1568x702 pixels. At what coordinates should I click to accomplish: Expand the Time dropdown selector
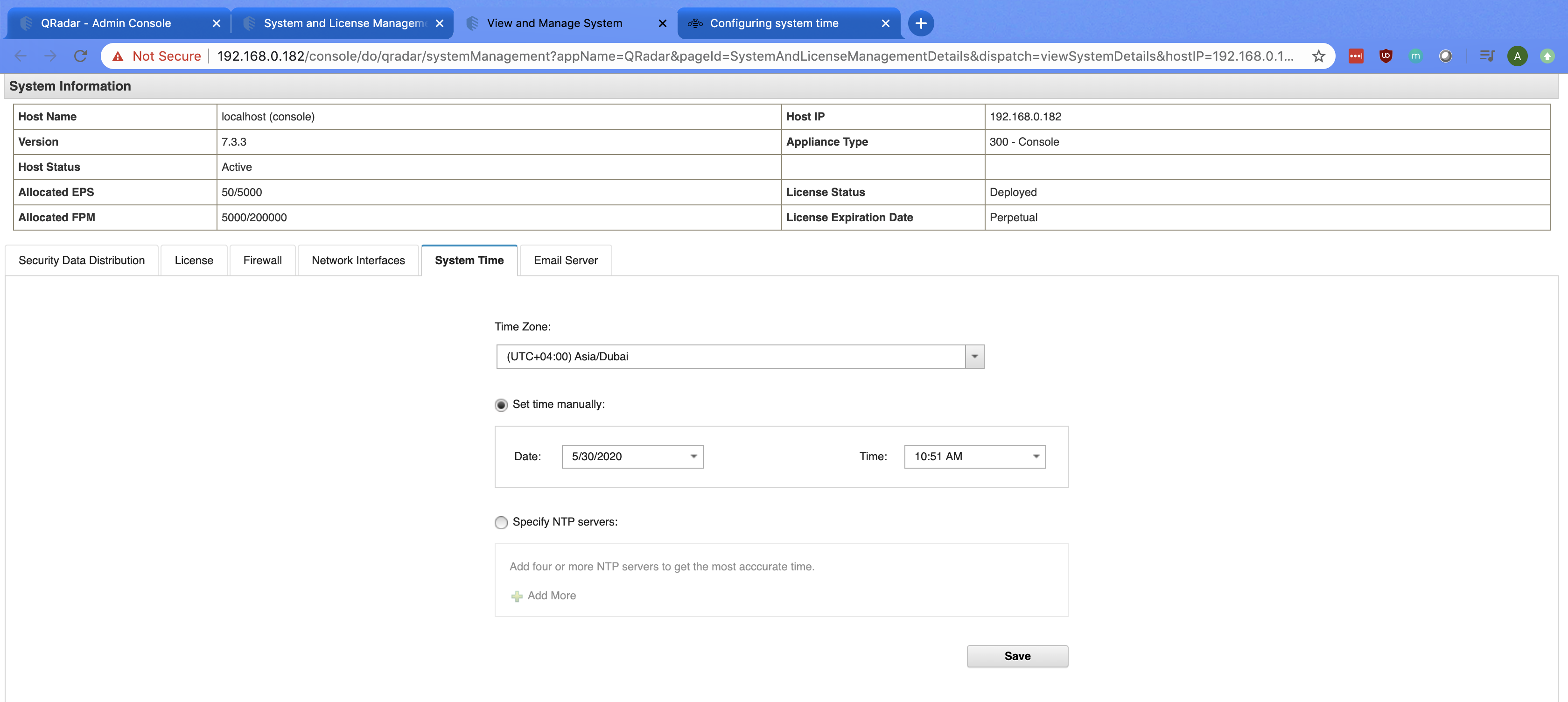coord(1036,455)
